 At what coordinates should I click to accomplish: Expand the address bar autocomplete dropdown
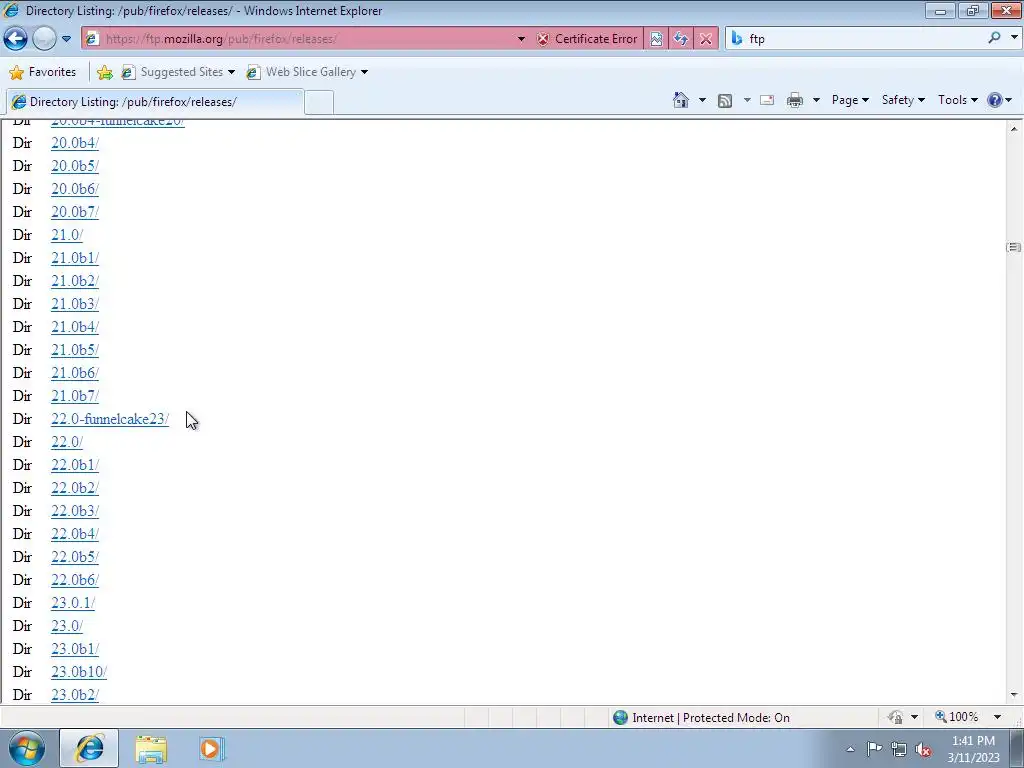point(521,39)
